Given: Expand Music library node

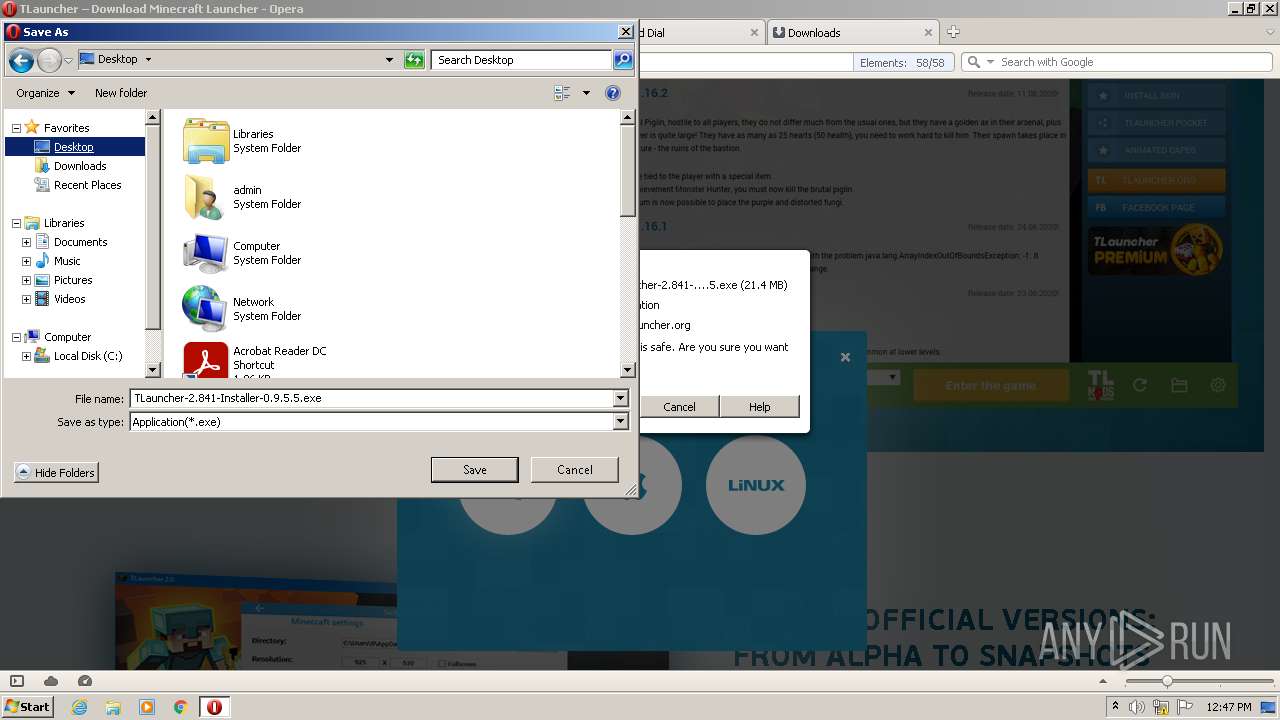Looking at the screenshot, I should click(26, 261).
